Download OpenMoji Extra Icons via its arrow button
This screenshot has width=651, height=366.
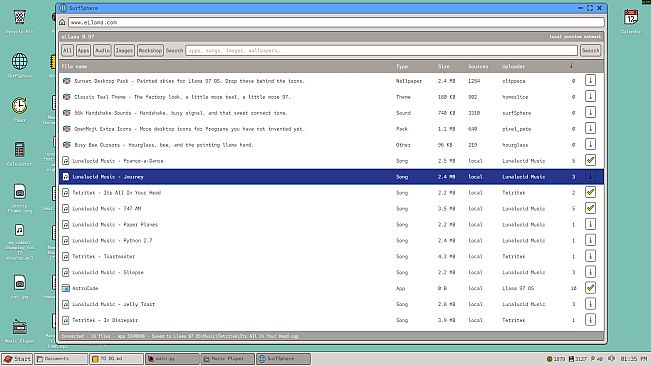(x=590, y=128)
